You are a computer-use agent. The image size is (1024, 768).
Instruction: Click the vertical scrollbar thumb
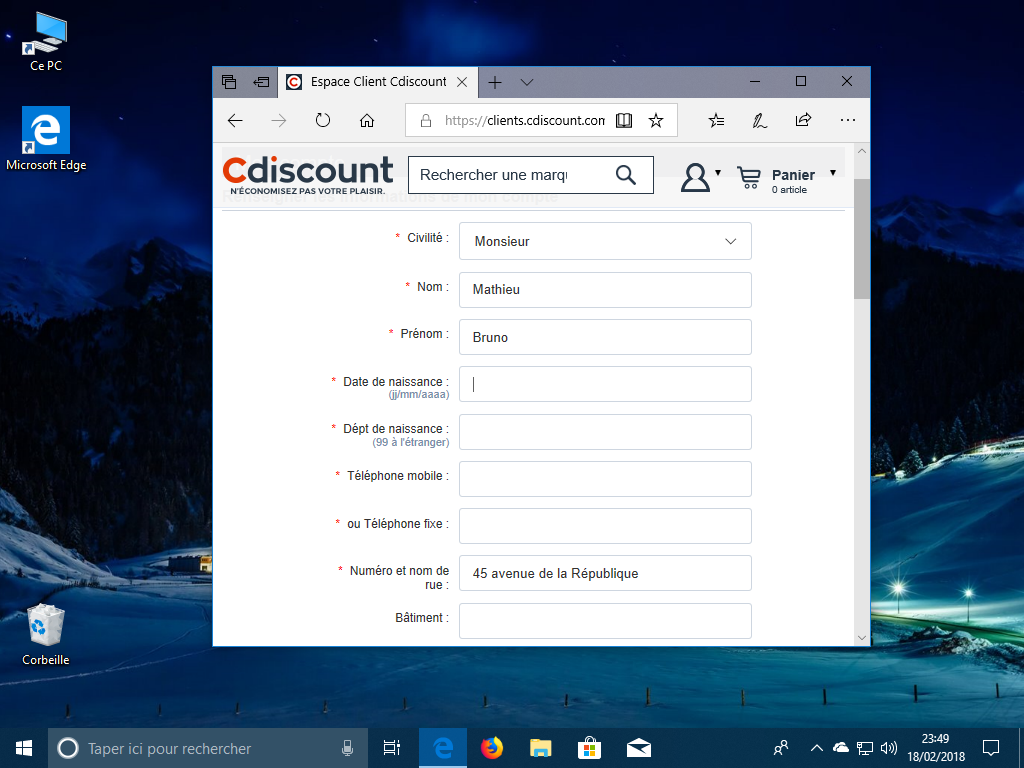point(861,239)
